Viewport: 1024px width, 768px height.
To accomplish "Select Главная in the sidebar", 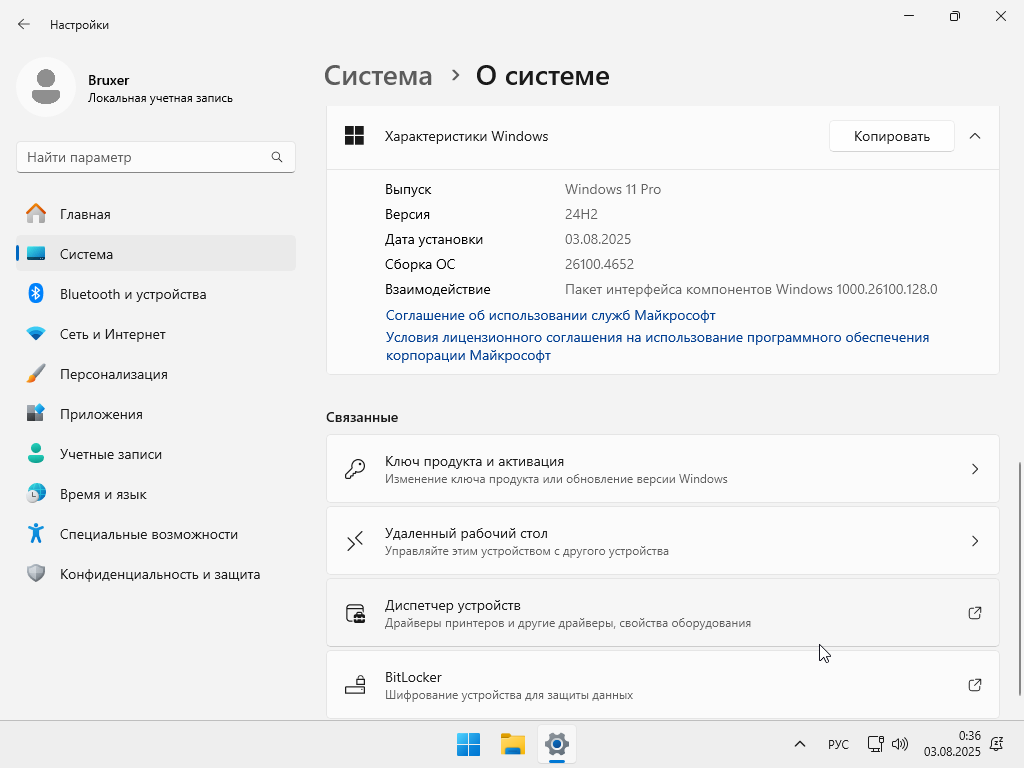I will click(156, 214).
